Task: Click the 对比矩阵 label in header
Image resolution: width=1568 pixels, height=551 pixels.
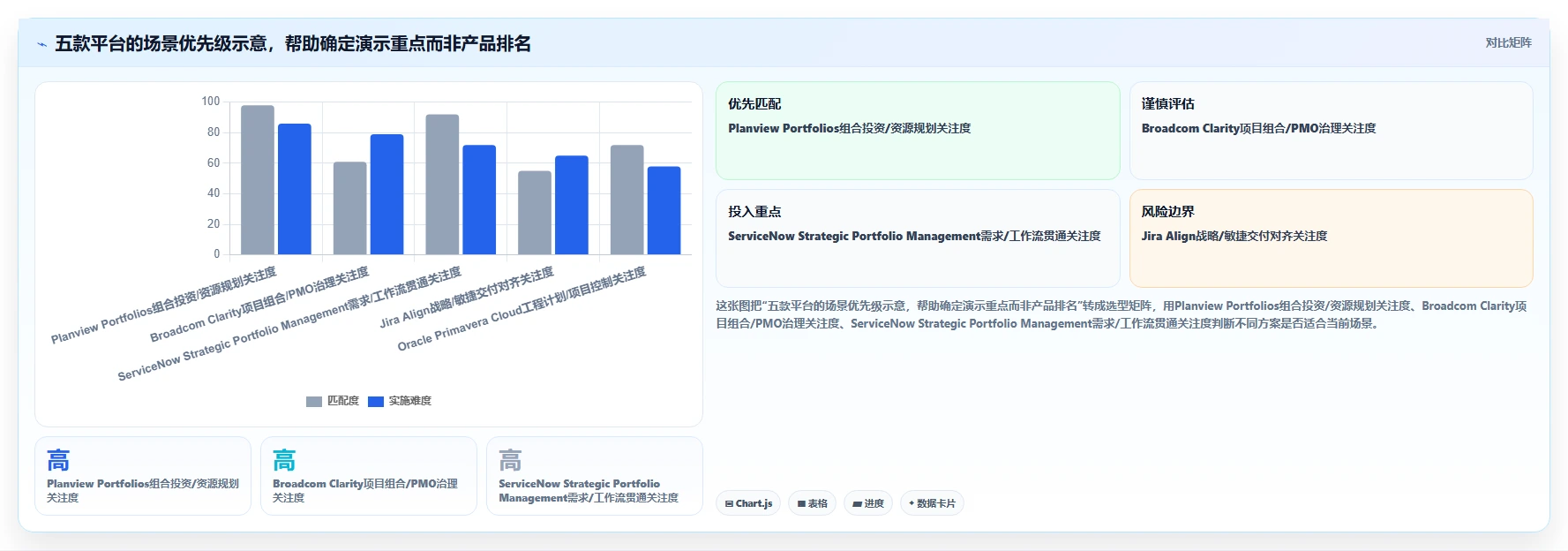Action: (1508, 42)
